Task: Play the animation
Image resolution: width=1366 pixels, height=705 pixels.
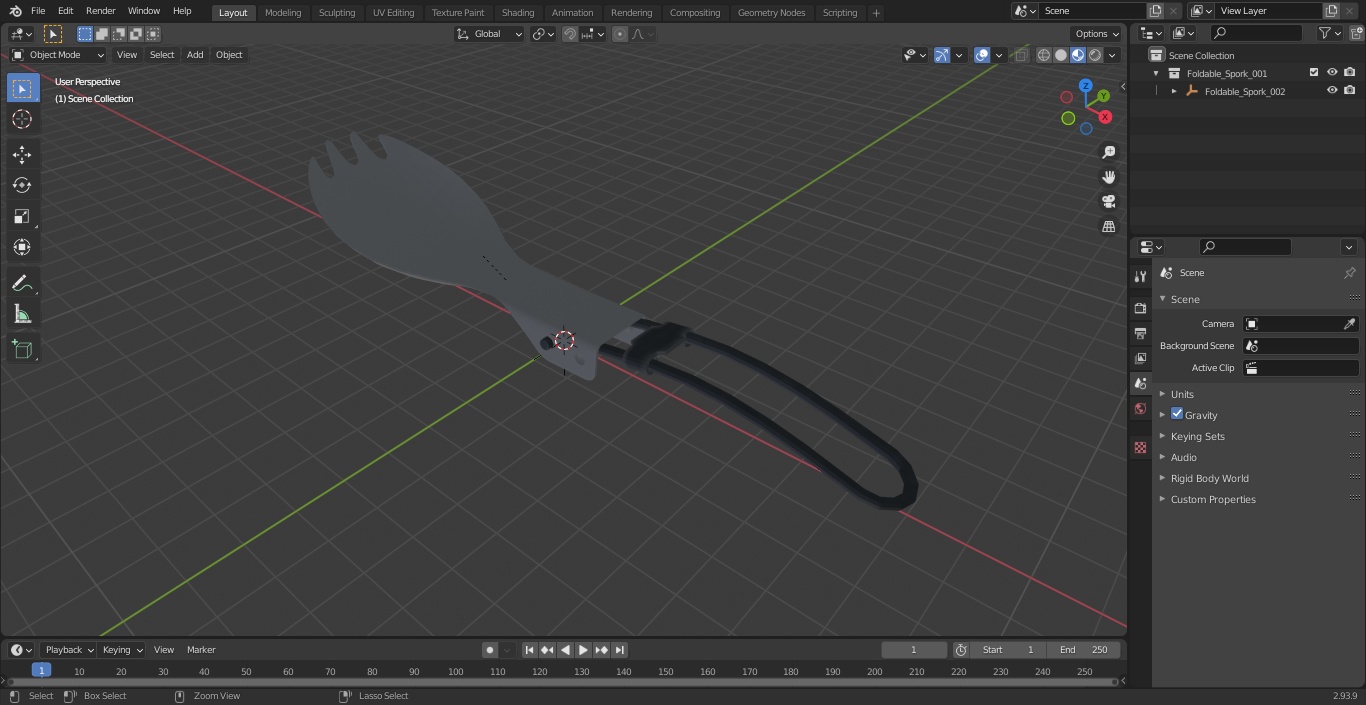Action: 583,650
